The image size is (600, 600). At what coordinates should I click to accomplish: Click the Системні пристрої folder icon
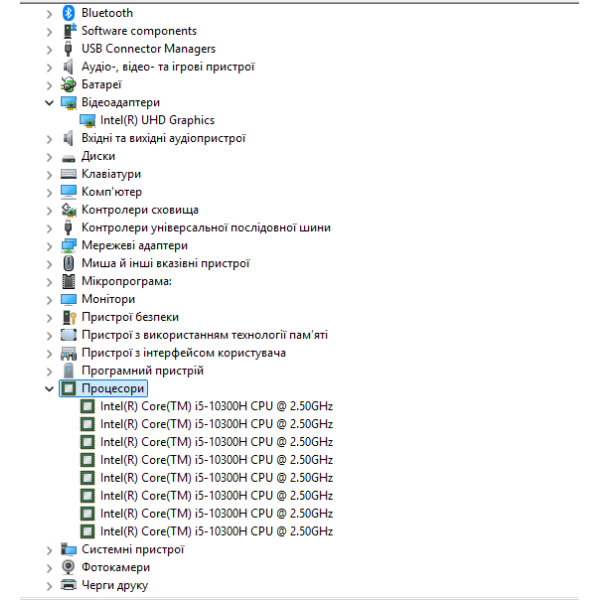click(x=69, y=550)
